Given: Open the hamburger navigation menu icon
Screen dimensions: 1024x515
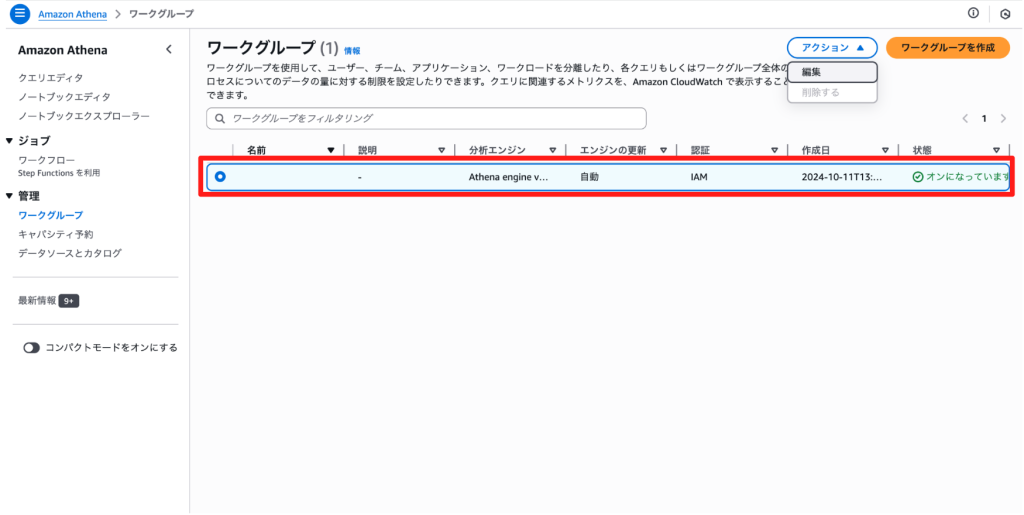Looking at the screenshot, I should 20,13.
